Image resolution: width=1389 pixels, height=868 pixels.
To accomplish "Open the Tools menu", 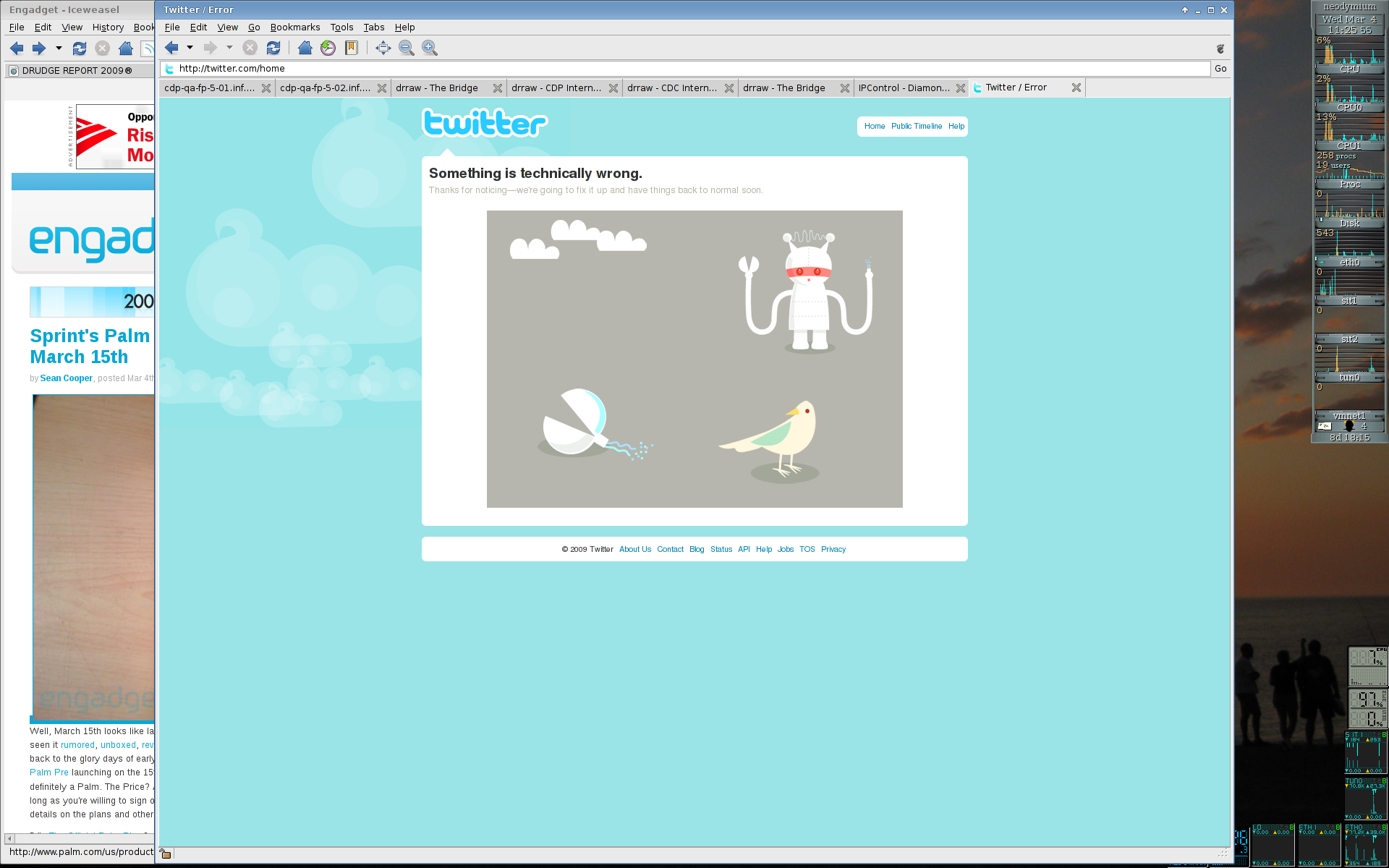I will point(342,27).
